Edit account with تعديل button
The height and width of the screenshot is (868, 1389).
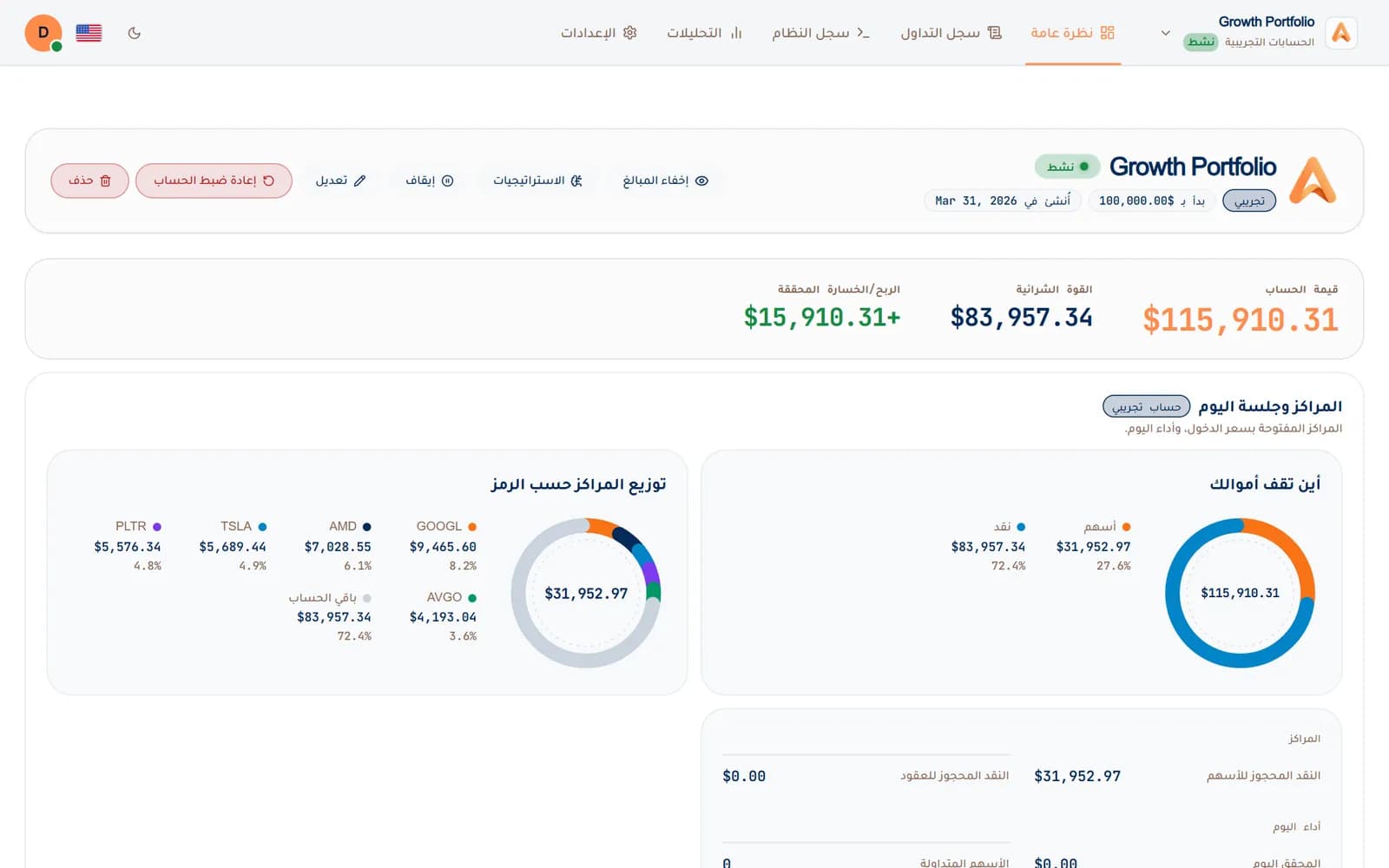coord(340,181)
